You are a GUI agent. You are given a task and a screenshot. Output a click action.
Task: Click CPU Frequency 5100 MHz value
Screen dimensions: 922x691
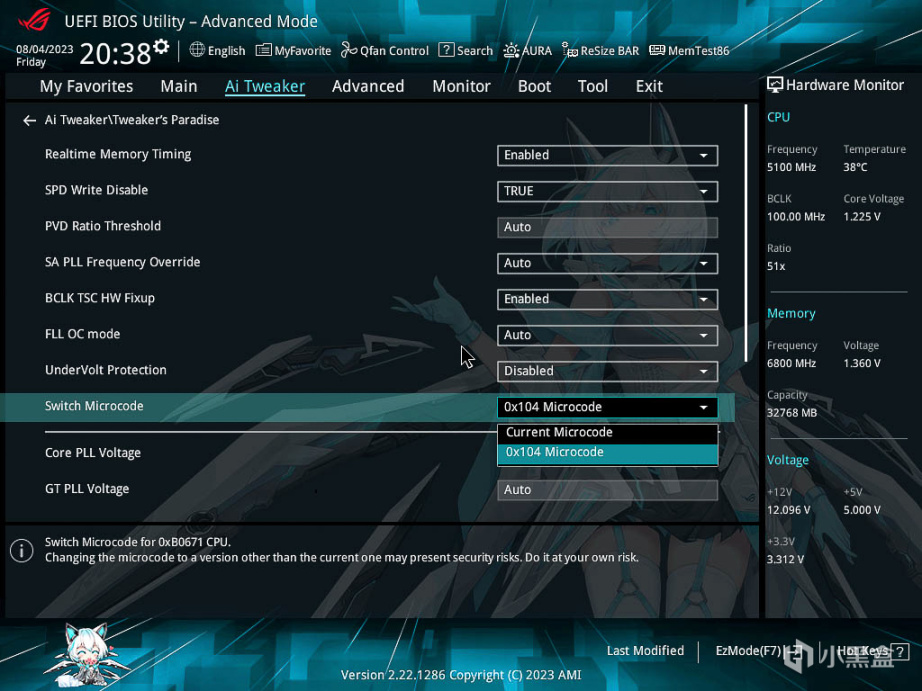791,168
